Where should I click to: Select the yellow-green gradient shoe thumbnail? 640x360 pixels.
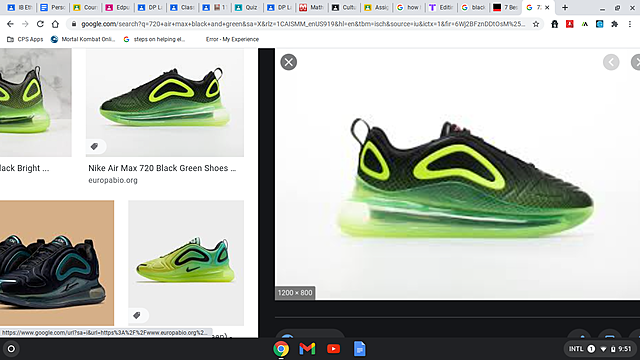186,263
